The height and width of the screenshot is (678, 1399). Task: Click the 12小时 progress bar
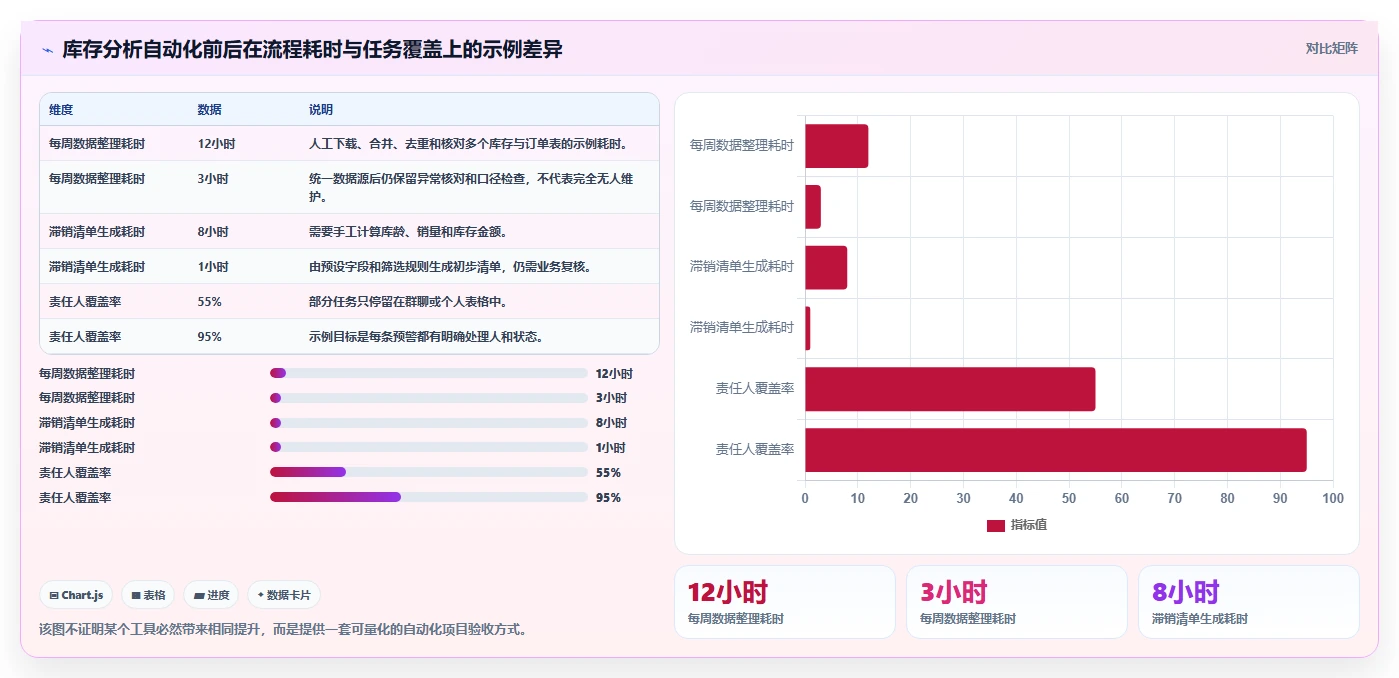428,373
